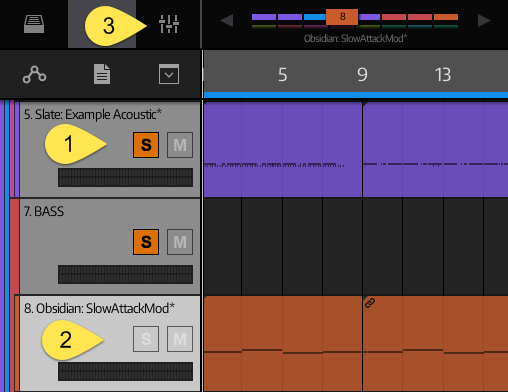Click the link icon on orange clip
This screenshot has height=392, width=508.
pyautogui.click(x=370, y=303)
